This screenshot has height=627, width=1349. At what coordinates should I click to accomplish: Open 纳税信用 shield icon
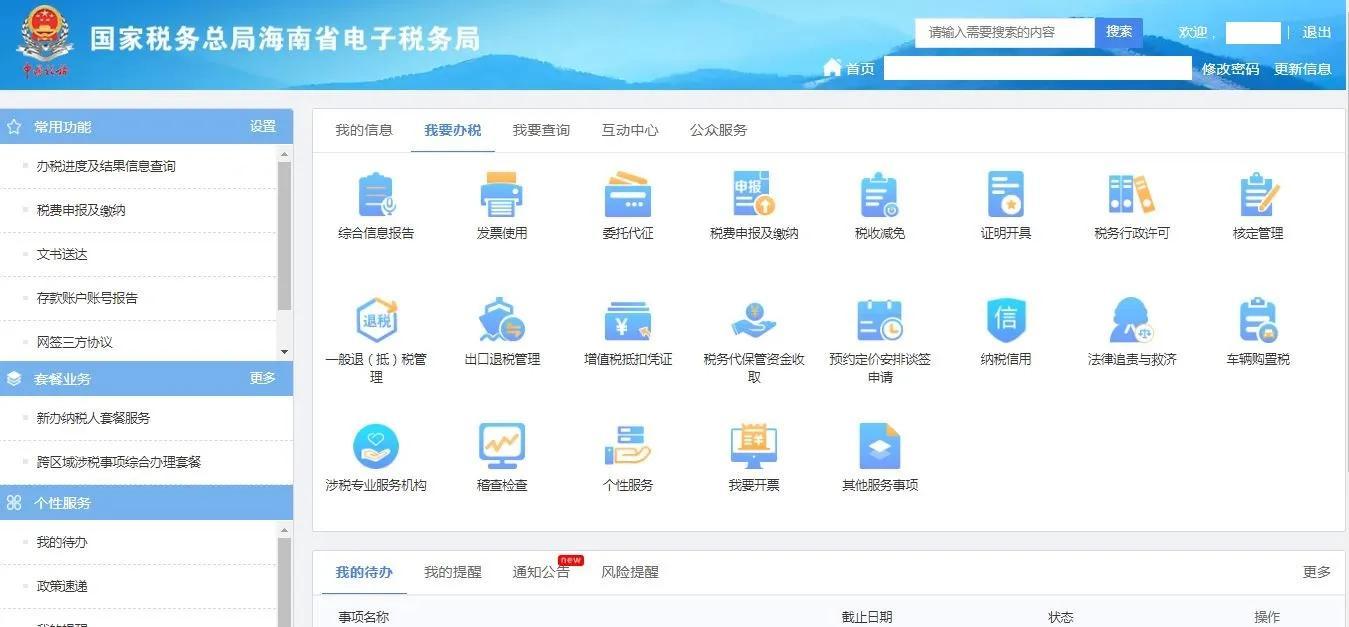point(1006,321)
